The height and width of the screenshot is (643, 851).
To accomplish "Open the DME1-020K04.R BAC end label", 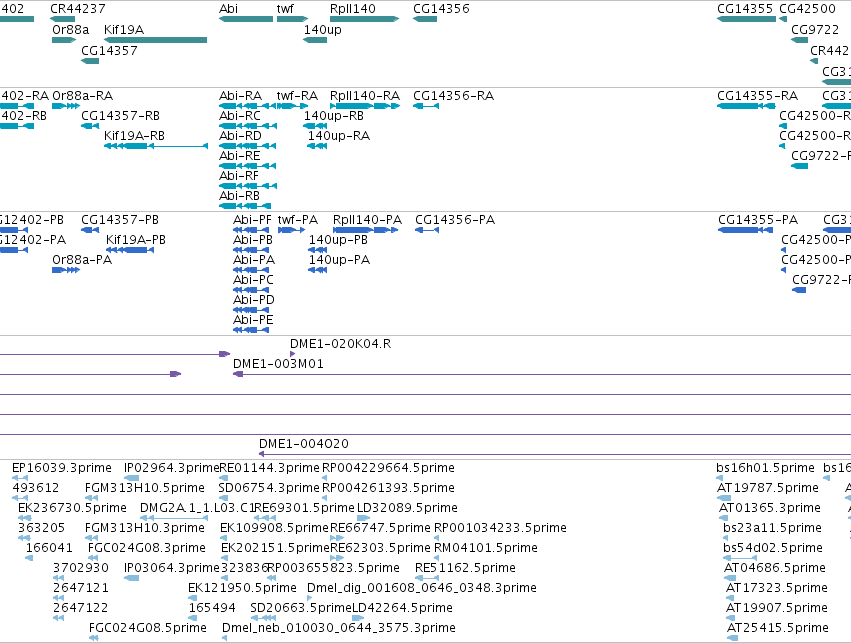I will click(340, 344).
